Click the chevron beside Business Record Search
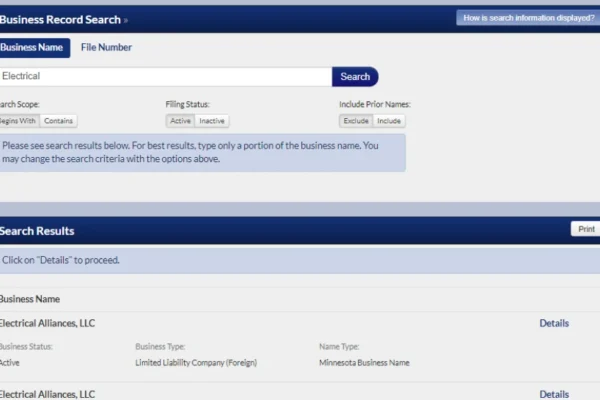 126,20
